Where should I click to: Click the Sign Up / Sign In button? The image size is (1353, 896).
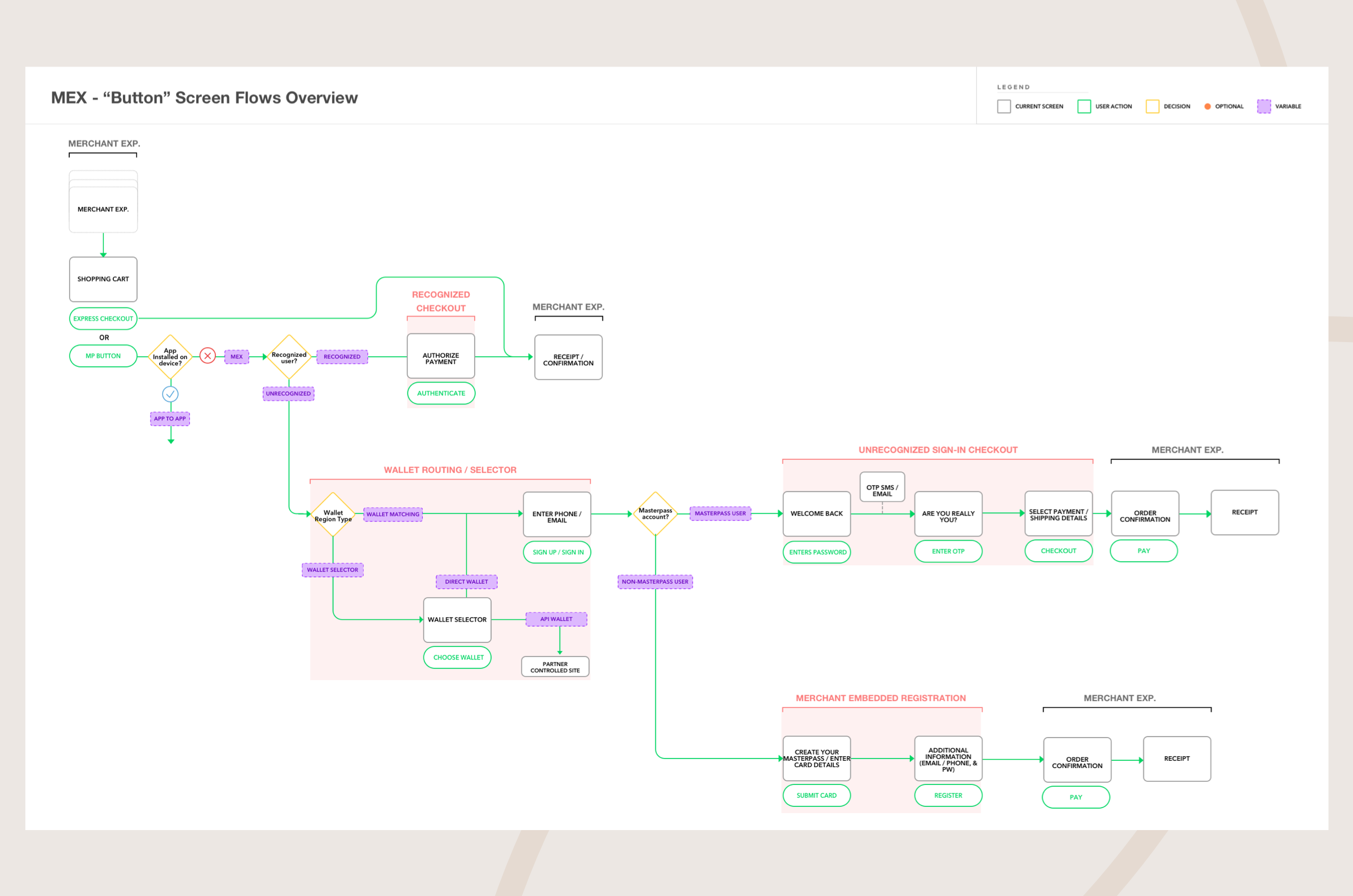coord(558,552)
